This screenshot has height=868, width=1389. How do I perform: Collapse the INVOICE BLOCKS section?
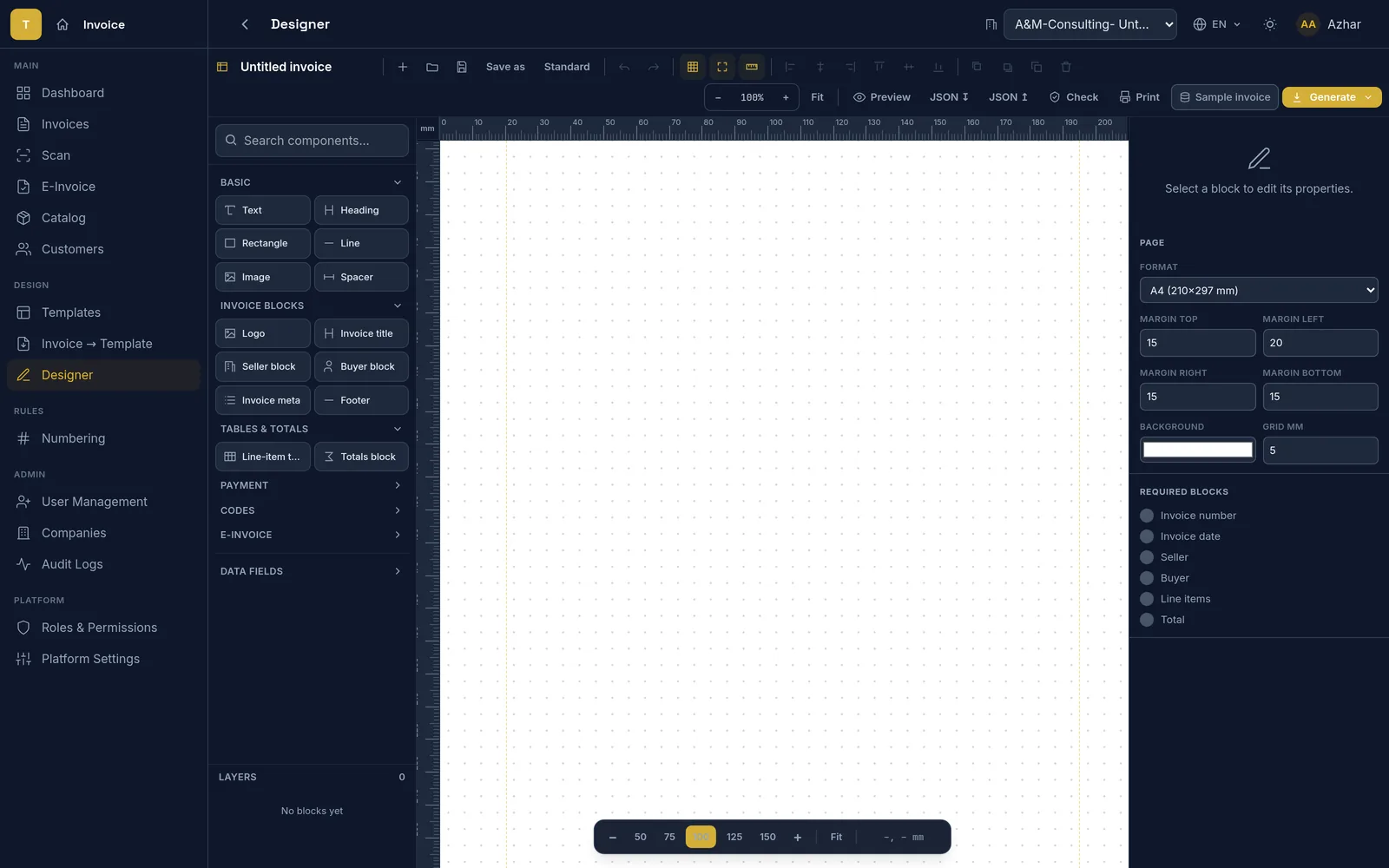tap(312, 306)
